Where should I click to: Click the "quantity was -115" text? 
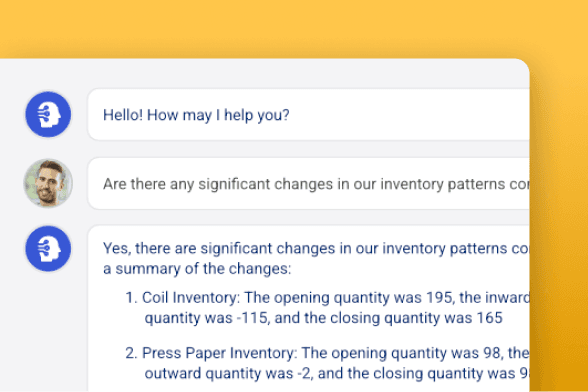[206, 318]
